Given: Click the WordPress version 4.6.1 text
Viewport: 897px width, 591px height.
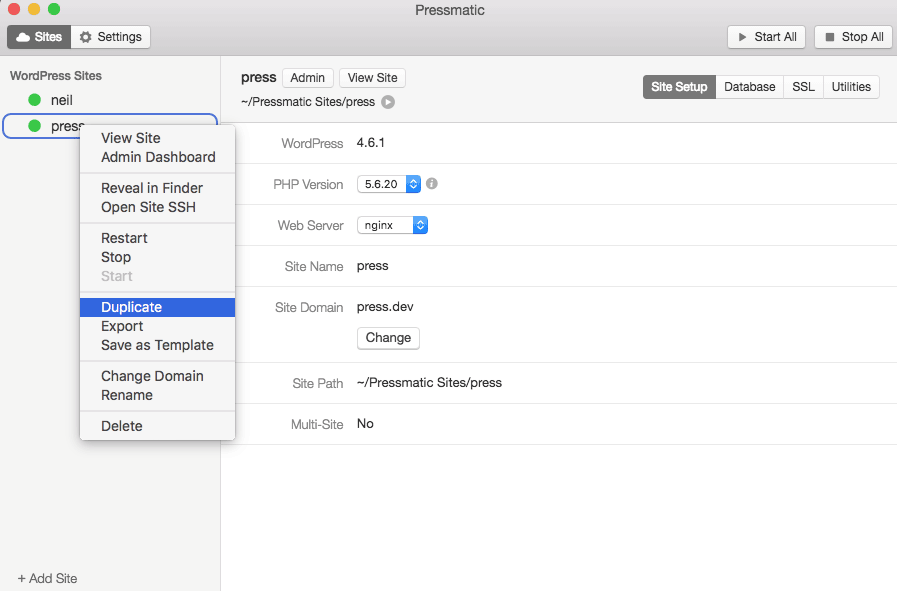Looking at the screenshot, I should (371, 142).
